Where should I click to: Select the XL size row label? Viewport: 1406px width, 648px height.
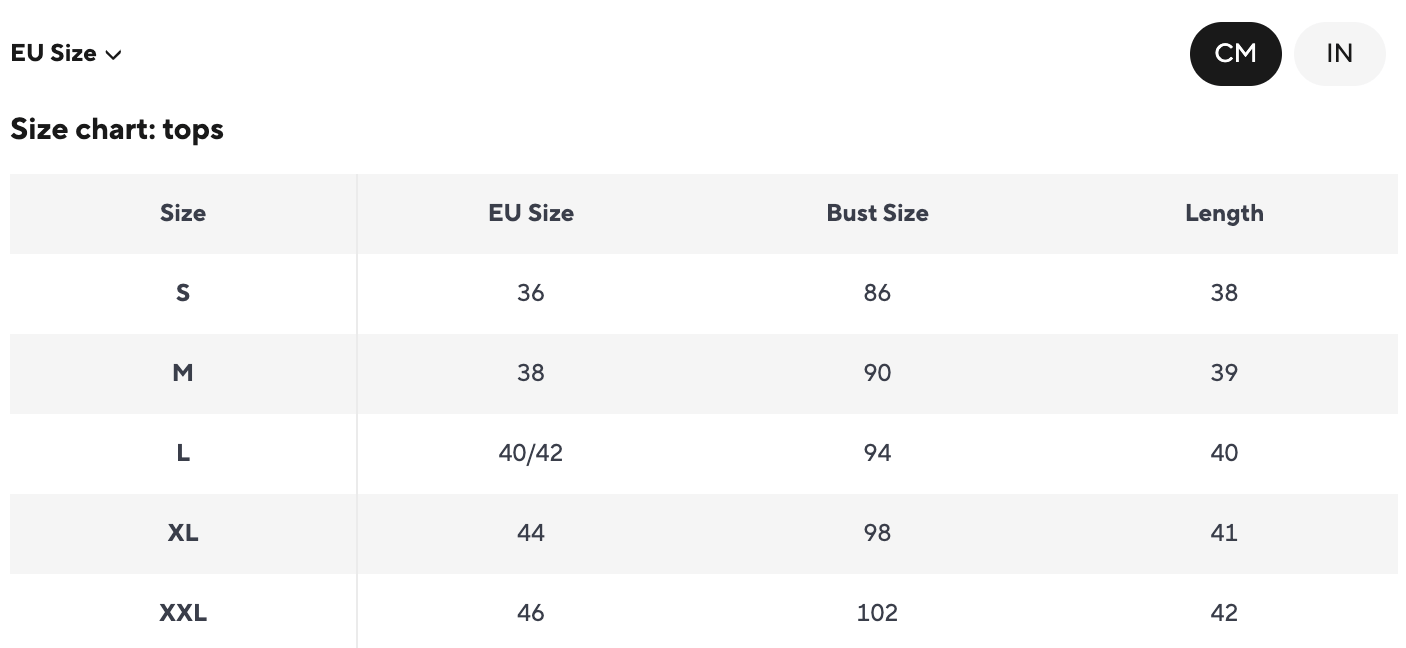(x=183, y=533)
